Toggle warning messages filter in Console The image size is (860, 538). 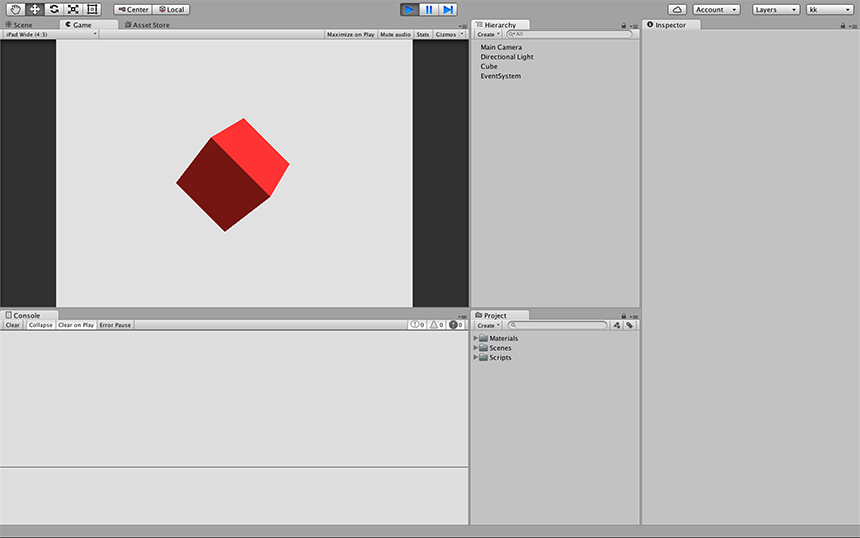[x=437, y=325]
